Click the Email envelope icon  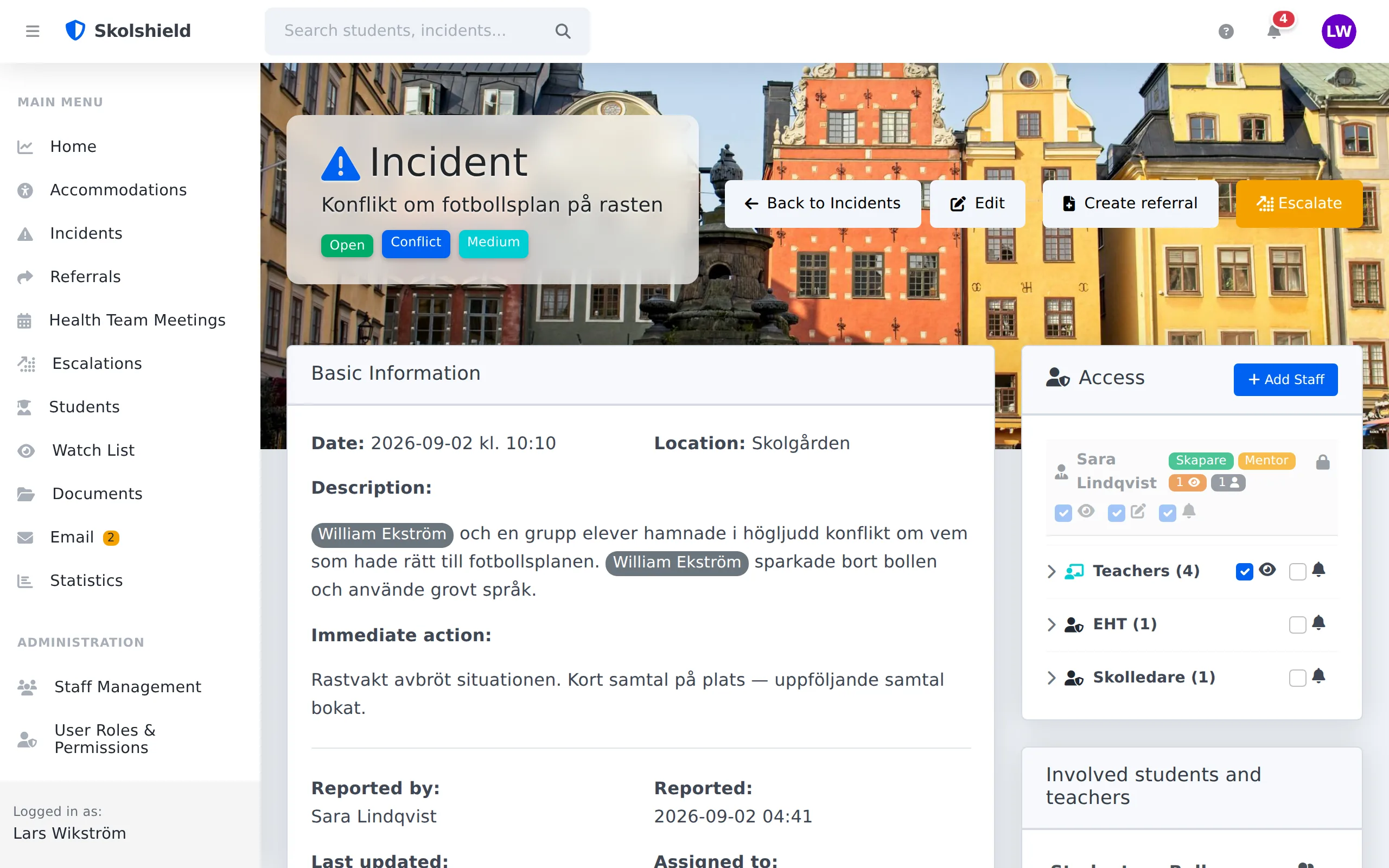tap(24, 538)
